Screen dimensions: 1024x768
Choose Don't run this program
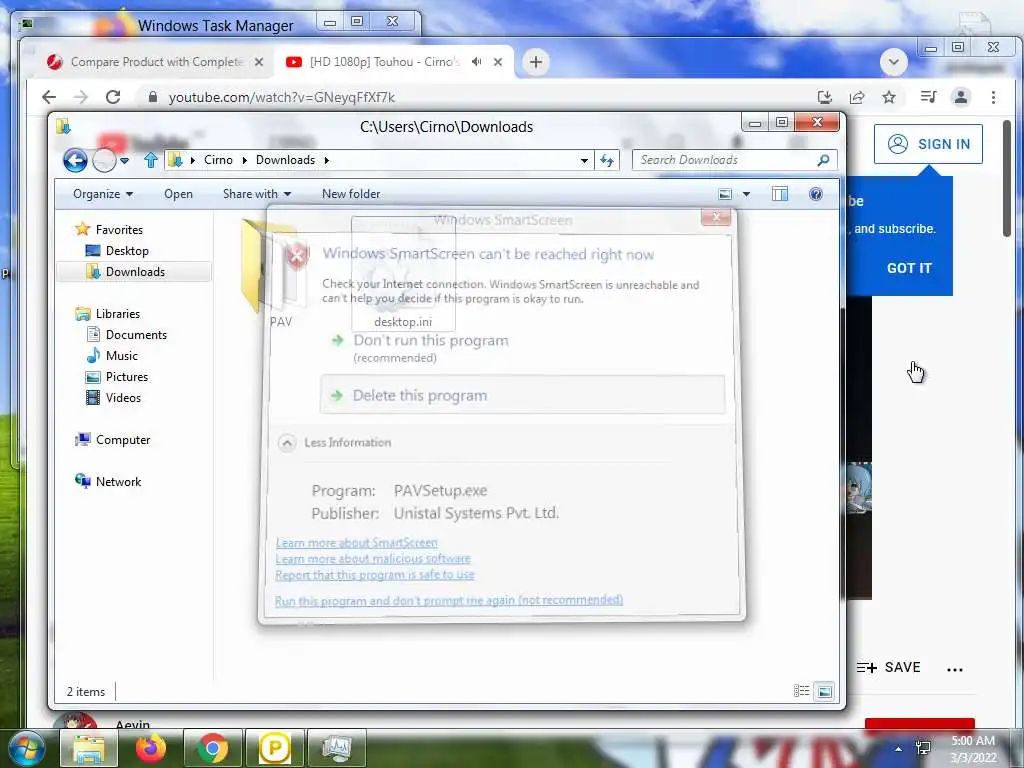click(430, 341)
